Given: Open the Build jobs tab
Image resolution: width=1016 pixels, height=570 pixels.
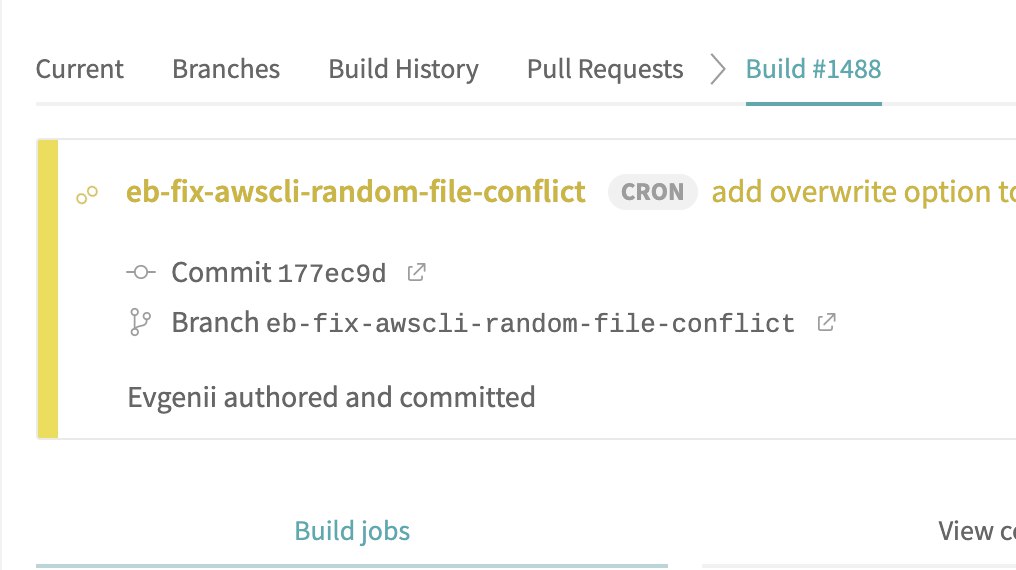Looking at the screenshot, I should pyautogui.click(x=352, y=531).
